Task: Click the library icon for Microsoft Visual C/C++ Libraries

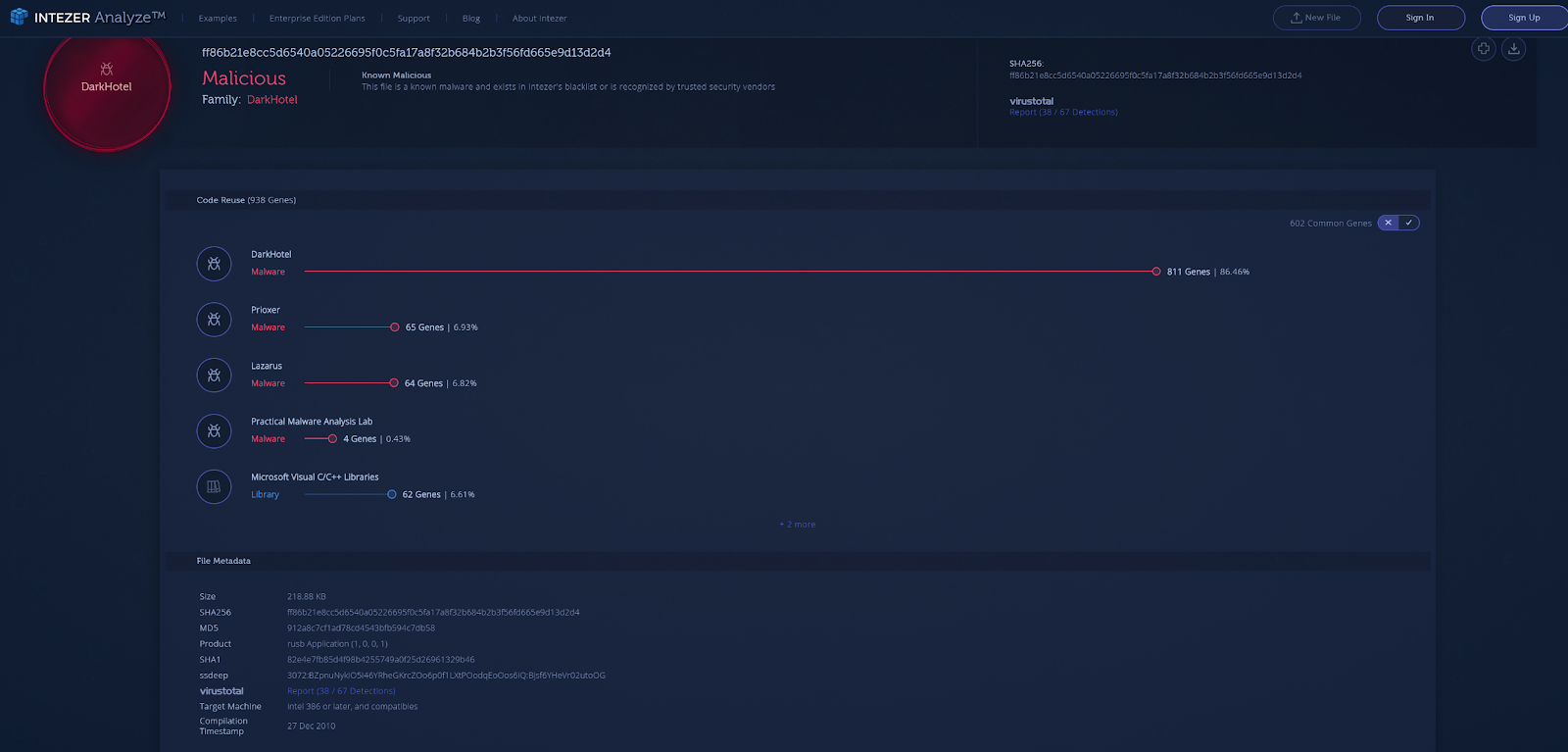Action: coord(214,486)
